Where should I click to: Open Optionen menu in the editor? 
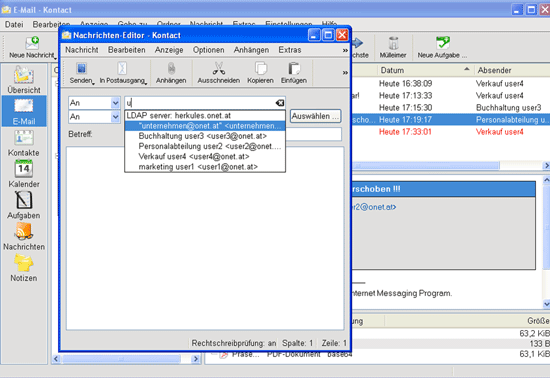point(208,50)
